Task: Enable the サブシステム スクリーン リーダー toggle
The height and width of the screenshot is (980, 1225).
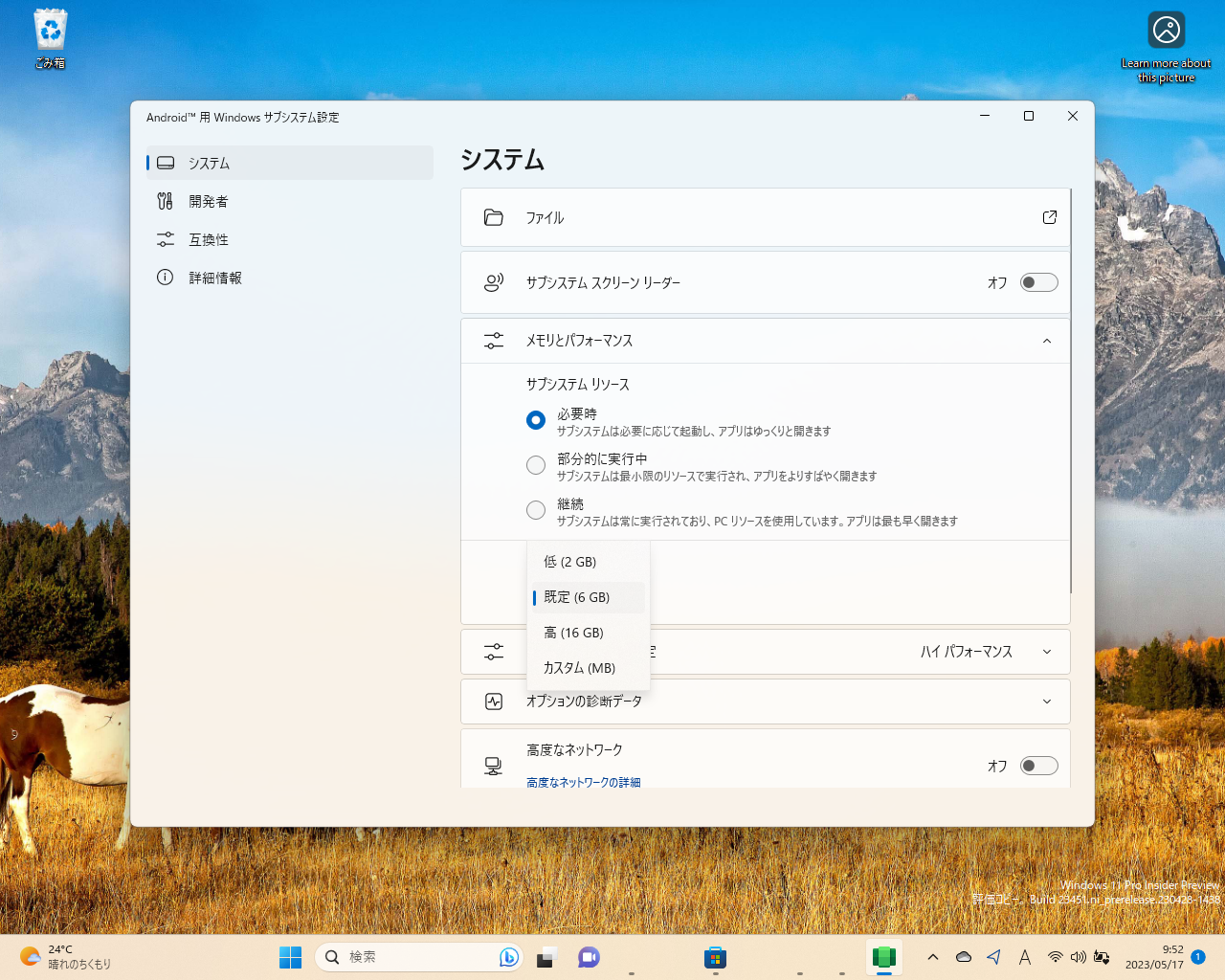Action: pos(1038,282)
